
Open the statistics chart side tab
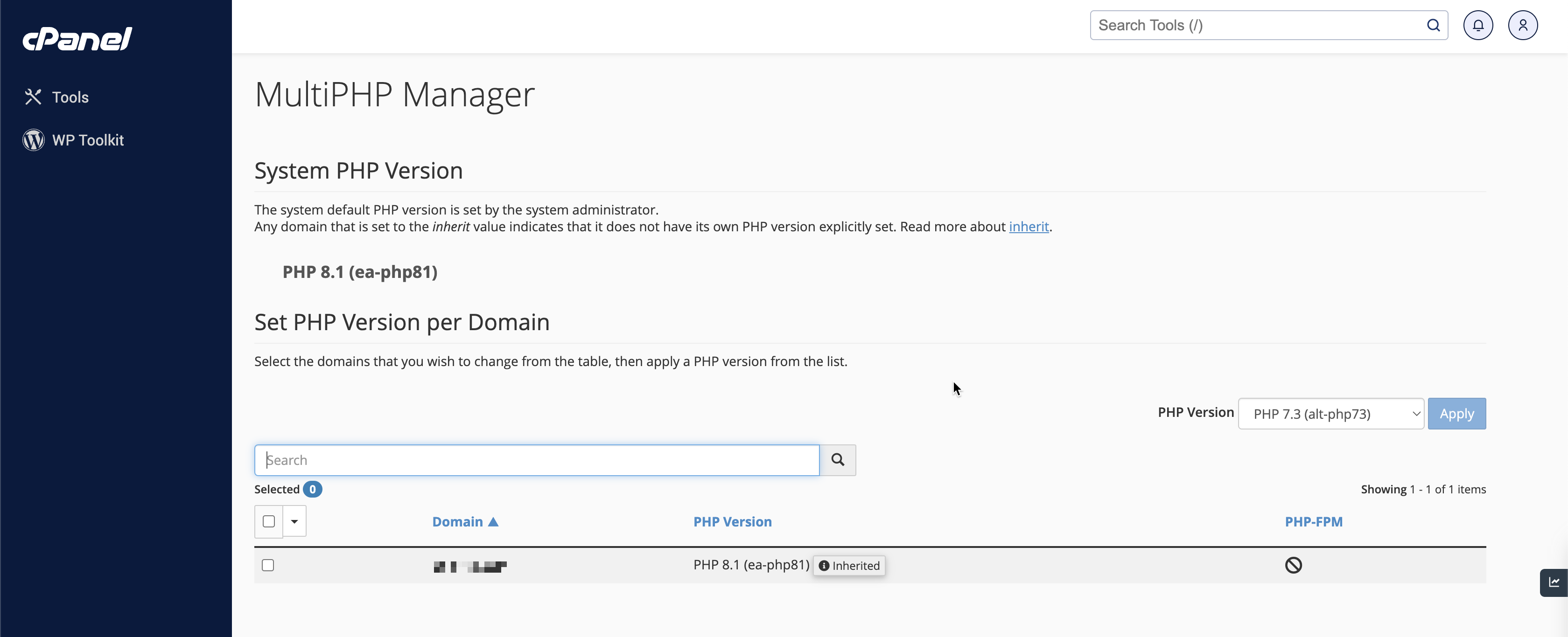tap(1554, 582)
